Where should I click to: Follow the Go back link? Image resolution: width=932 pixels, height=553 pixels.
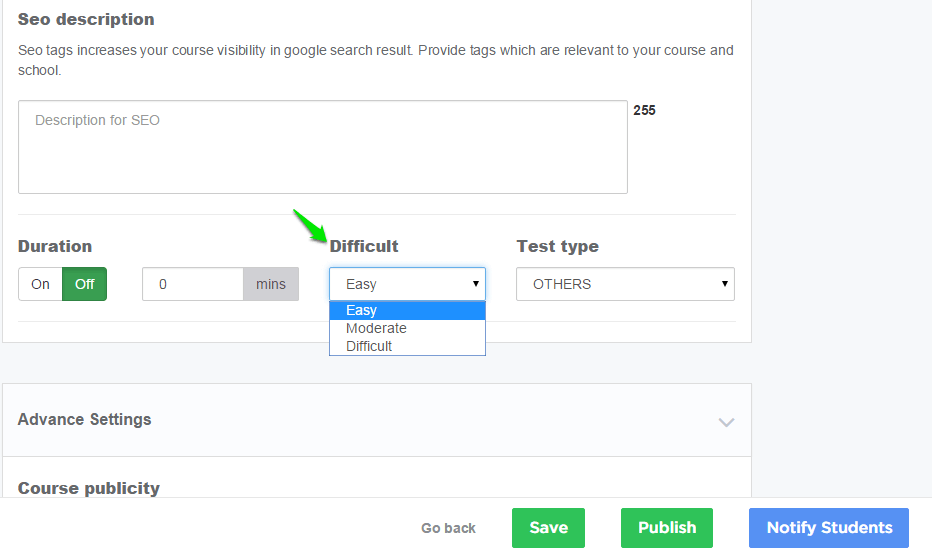point(448,528)
